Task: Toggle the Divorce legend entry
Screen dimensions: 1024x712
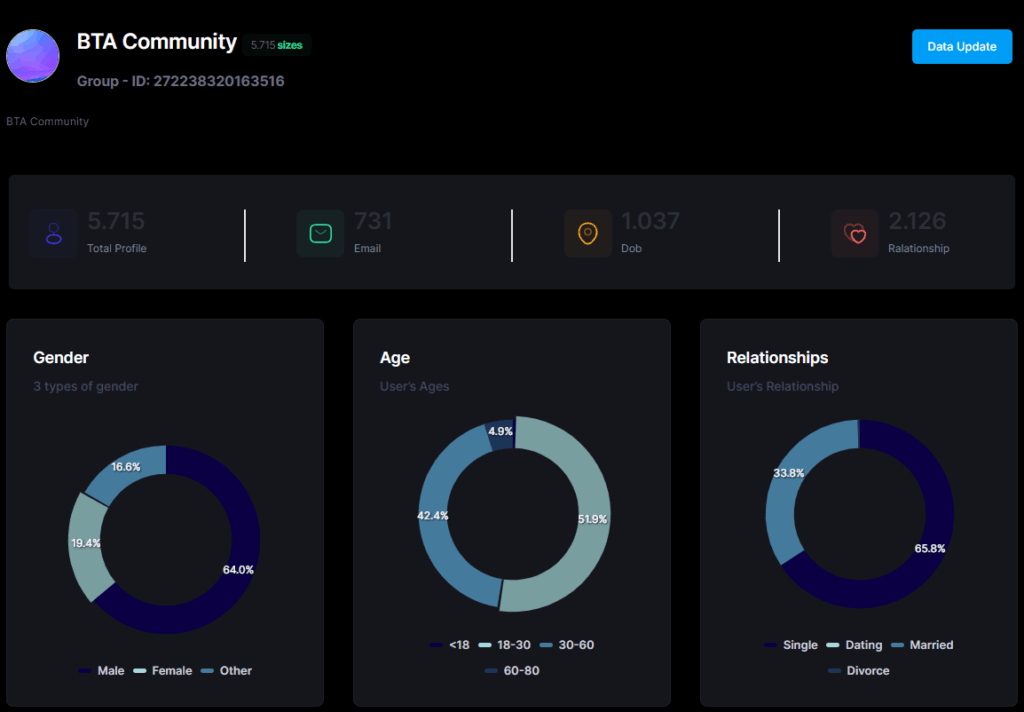Action: [x=859, y=671]
